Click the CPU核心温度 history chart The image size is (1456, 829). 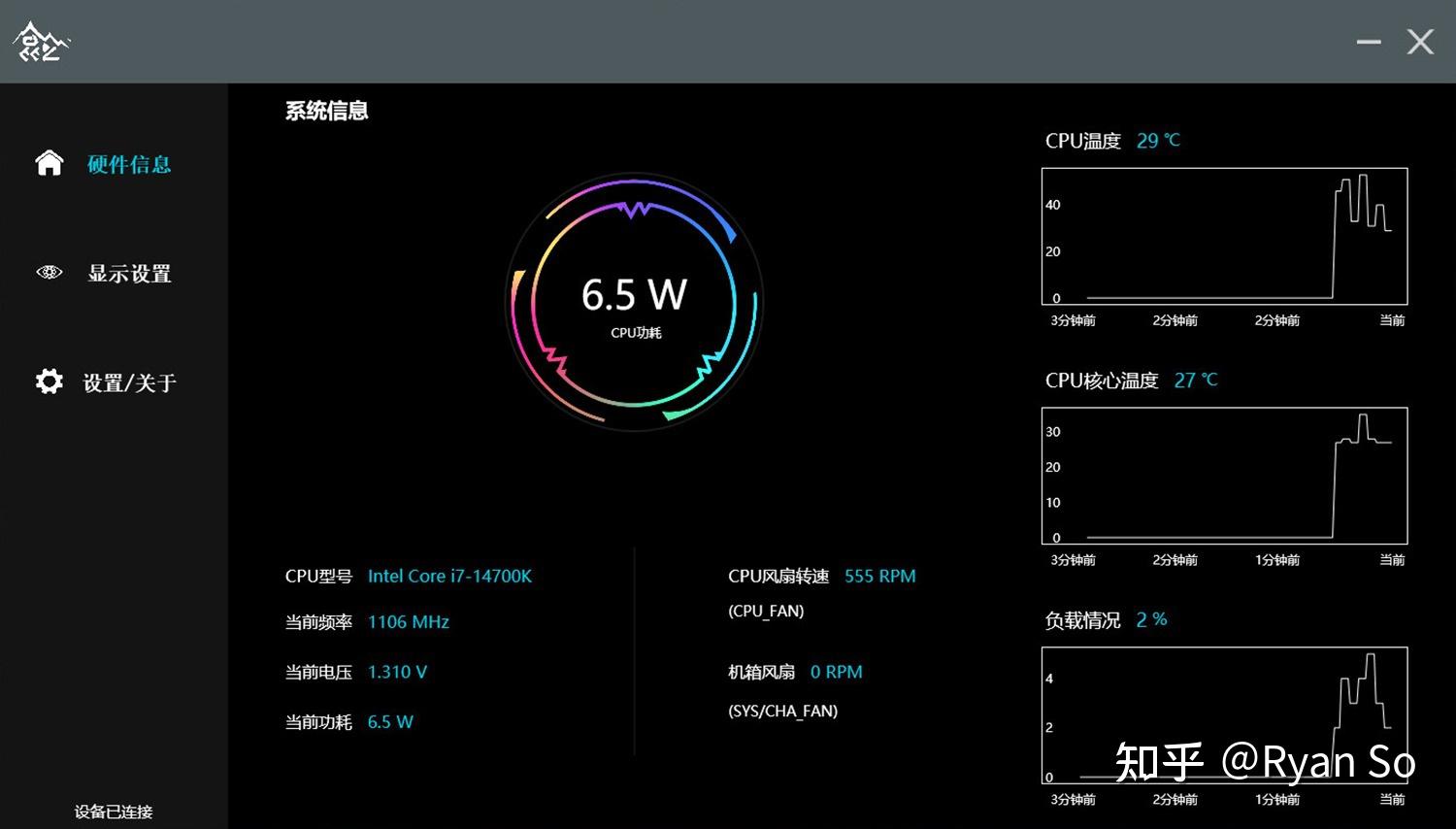pyautogui.click(x=1224, y=476)
